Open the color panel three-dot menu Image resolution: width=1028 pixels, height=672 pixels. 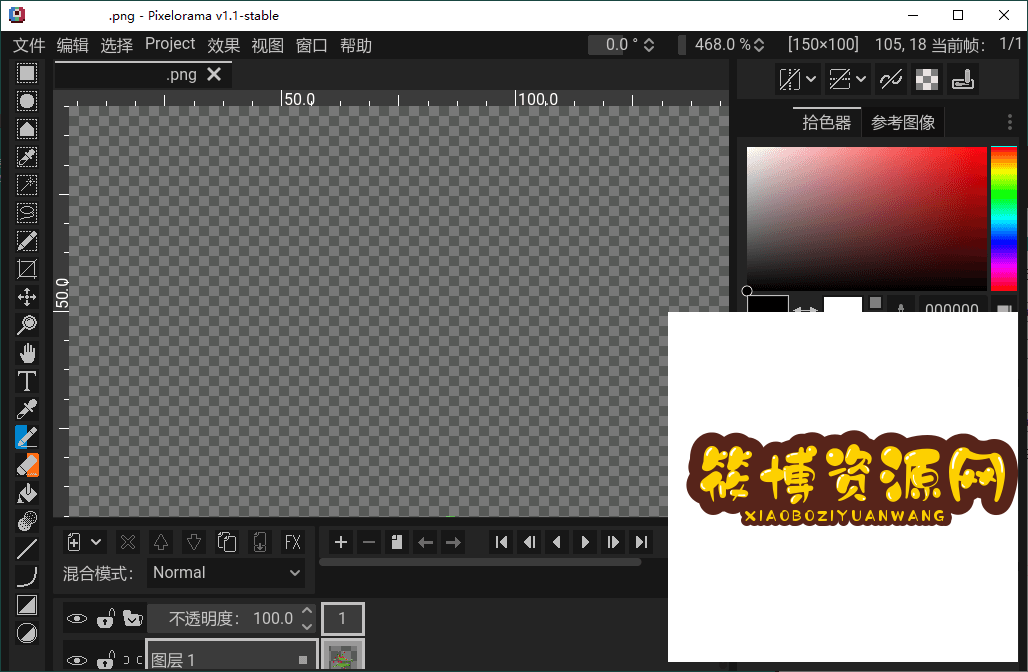pyautogui.click(x=1010, y=122)
